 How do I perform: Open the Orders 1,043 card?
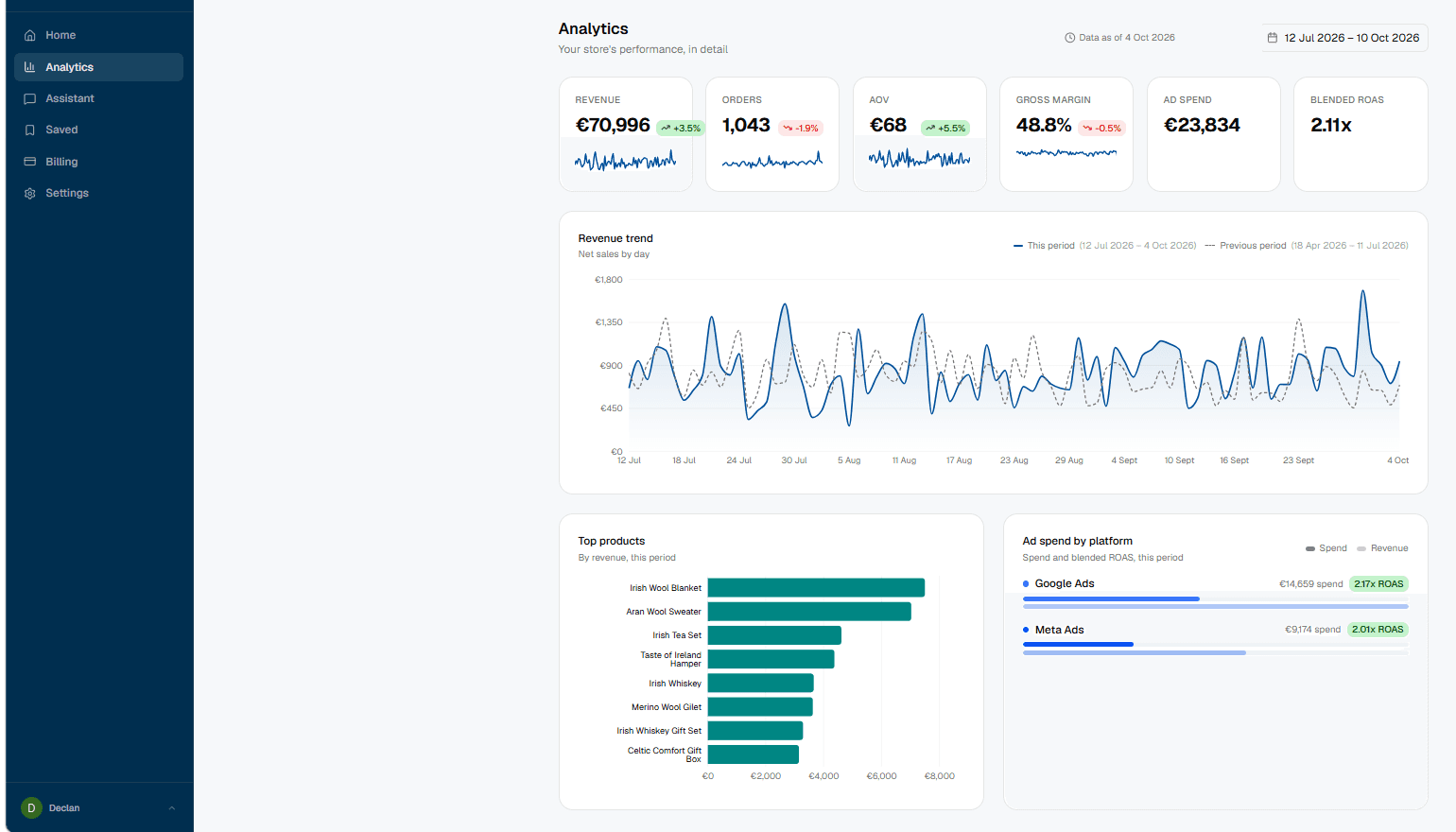772,134
